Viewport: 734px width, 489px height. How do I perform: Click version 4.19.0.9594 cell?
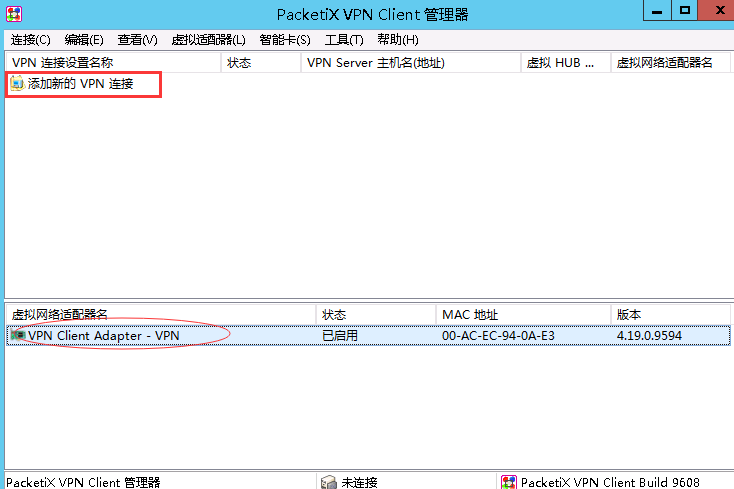coord(649,336)
